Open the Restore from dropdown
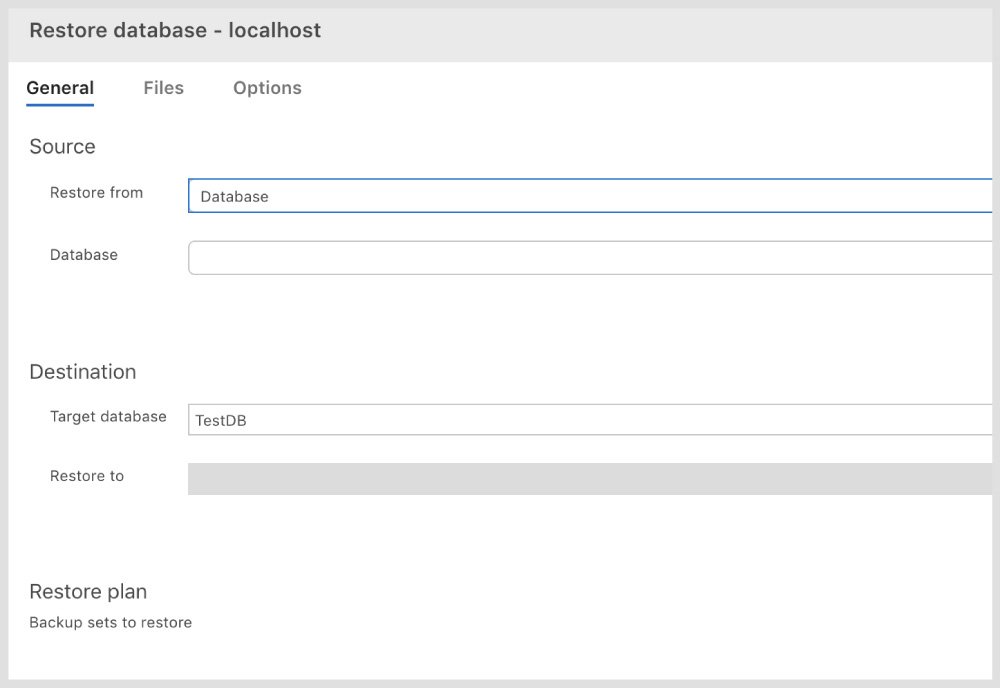This screenshot has width=1000, height=688. 590,196
